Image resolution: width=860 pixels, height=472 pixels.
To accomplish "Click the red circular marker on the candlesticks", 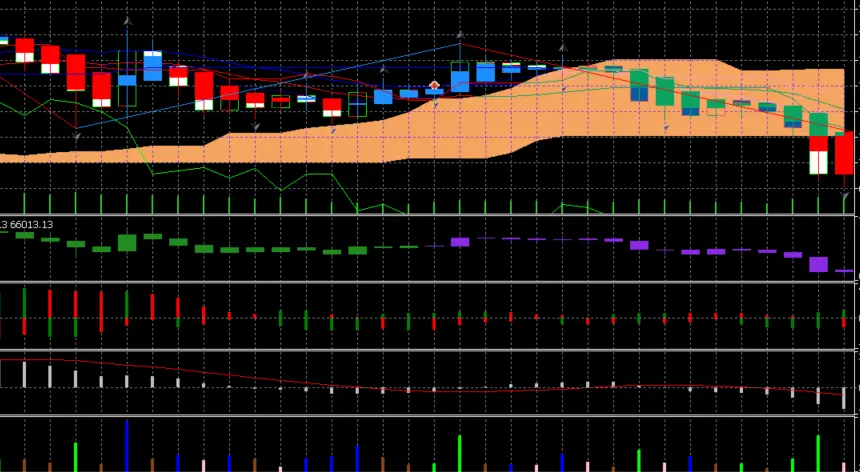I will tap(434, 86).
